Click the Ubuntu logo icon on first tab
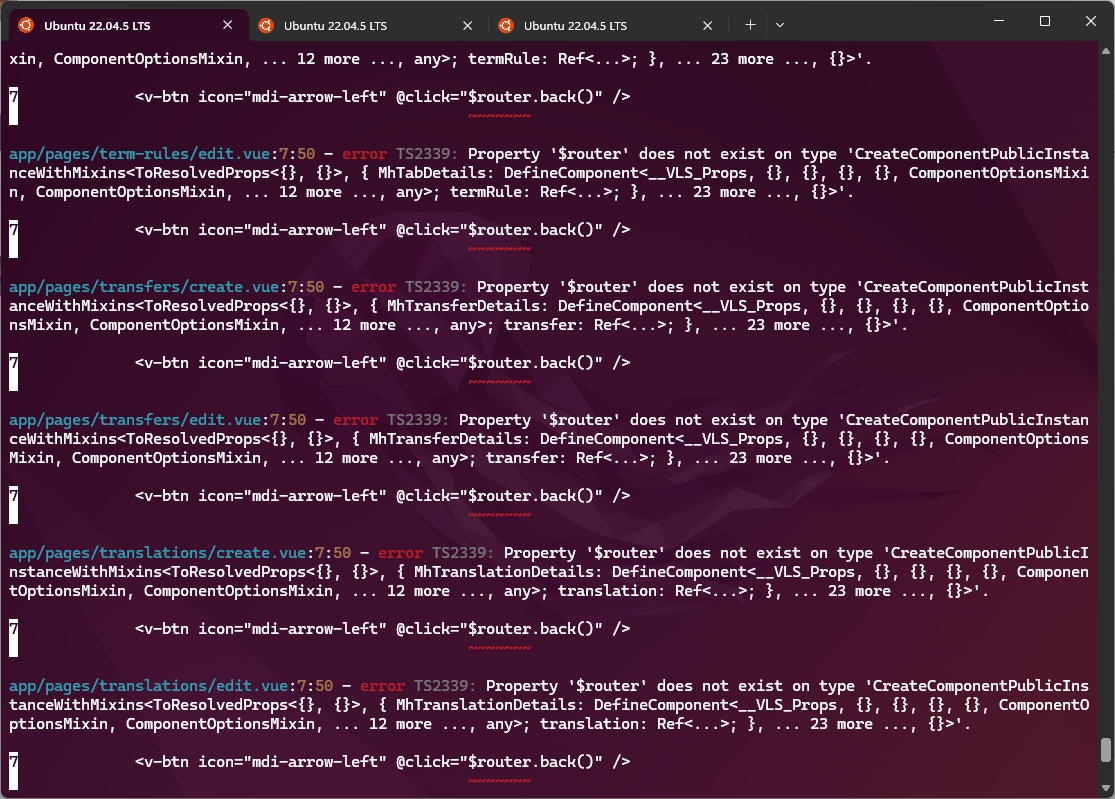Image resolution: width=1115 pixels, height=799 pixels. [26, 26]
